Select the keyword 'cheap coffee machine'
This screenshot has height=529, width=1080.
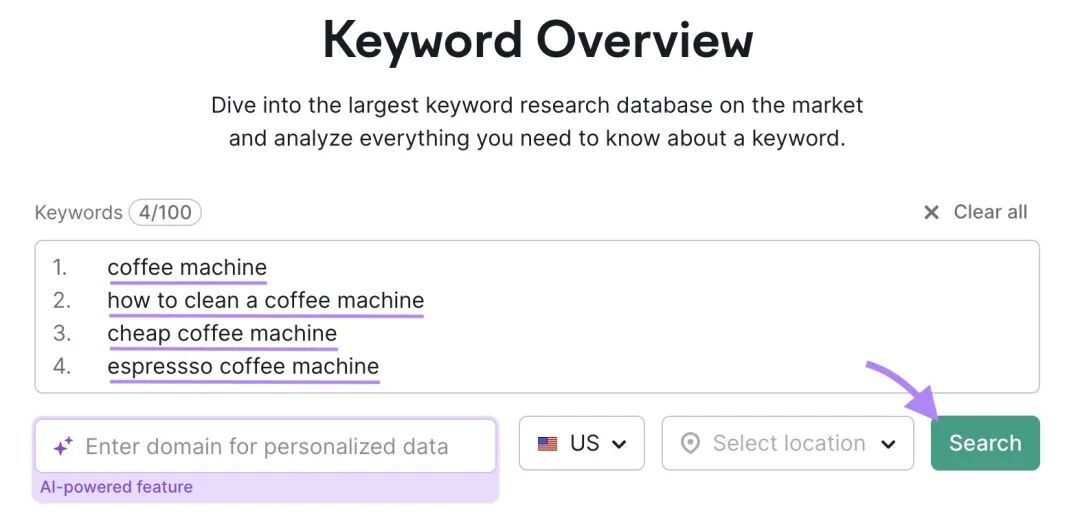(222, 333)
